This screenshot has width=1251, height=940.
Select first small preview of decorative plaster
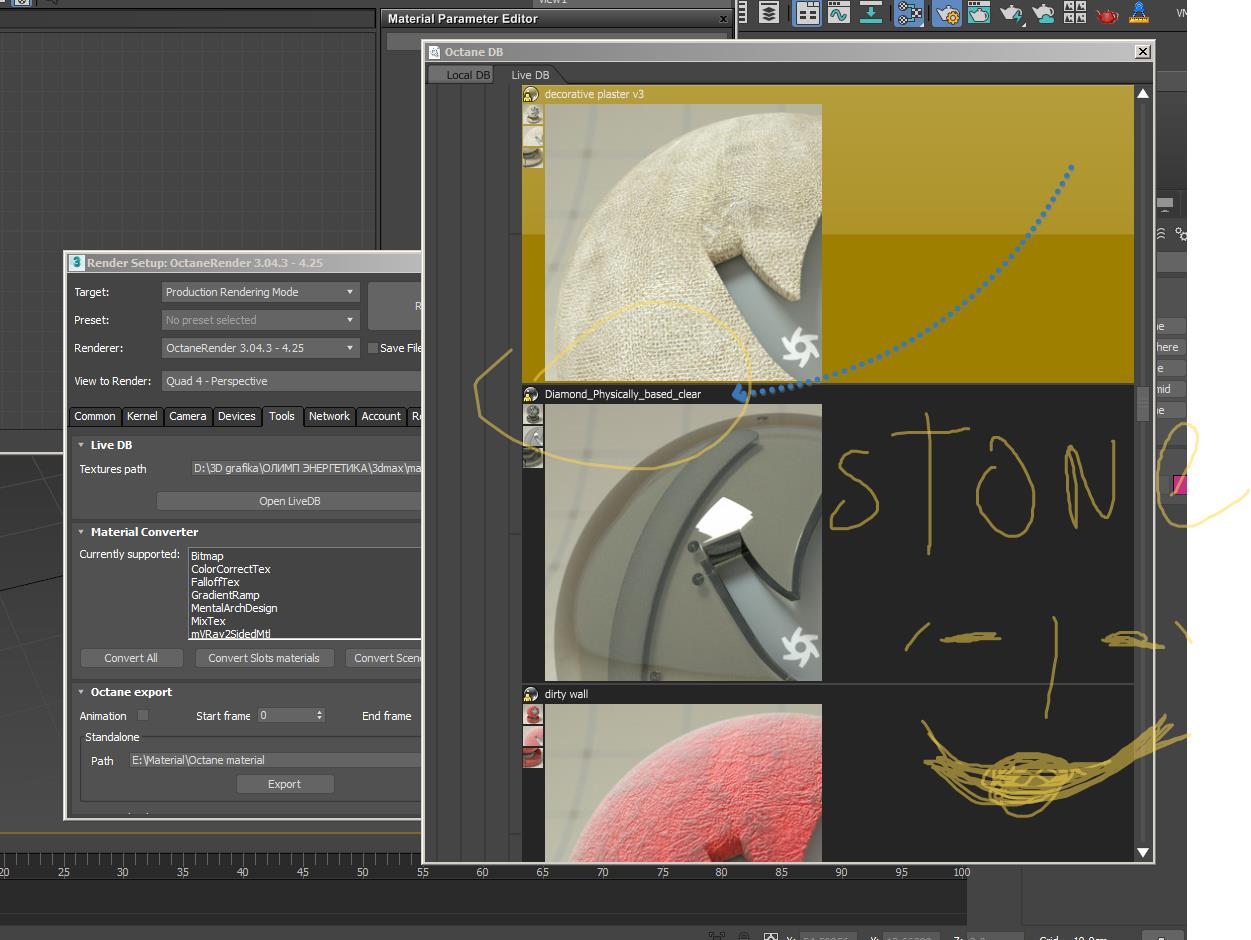534,115
